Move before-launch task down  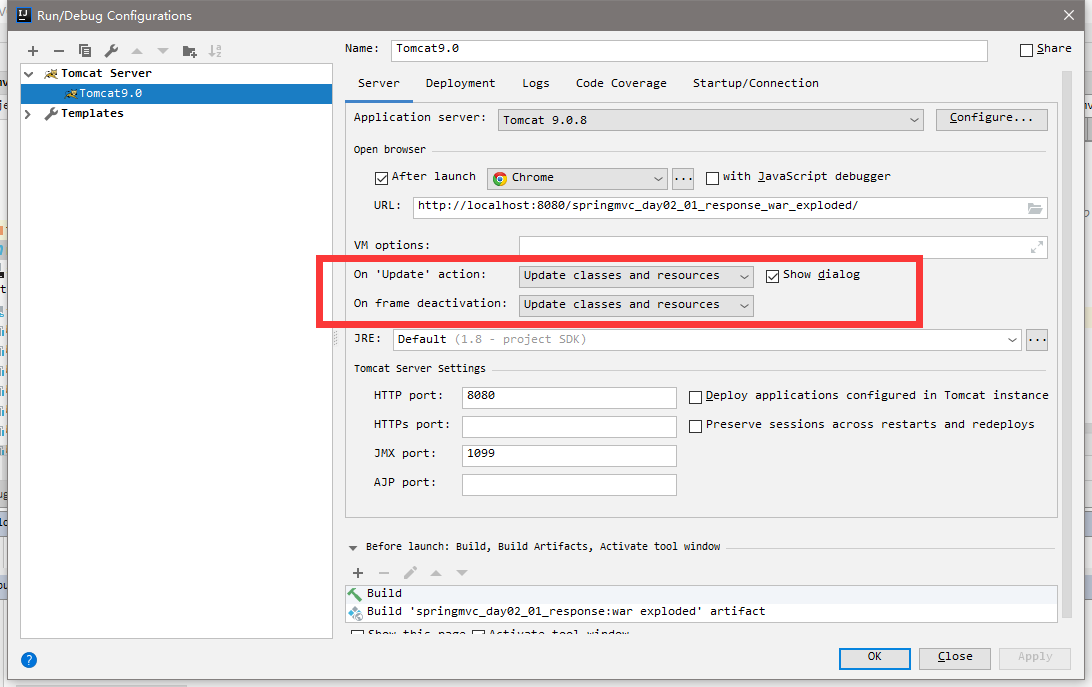(x=462, y=573)
